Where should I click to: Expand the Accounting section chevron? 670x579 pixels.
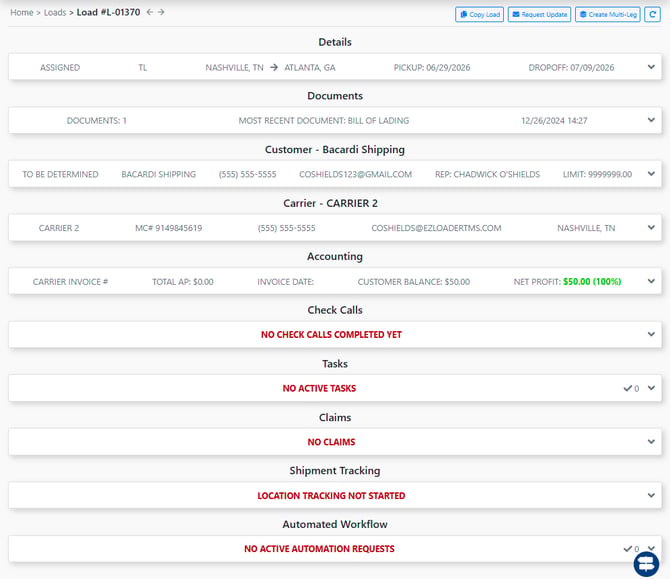point(651,281)
